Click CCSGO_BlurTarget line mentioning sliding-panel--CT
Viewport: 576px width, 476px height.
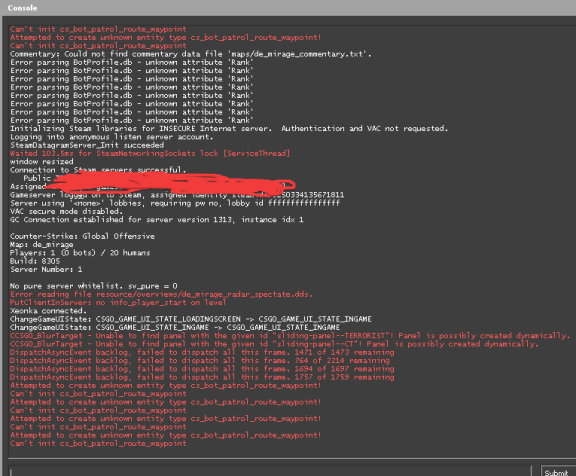[x=274, y=344]
